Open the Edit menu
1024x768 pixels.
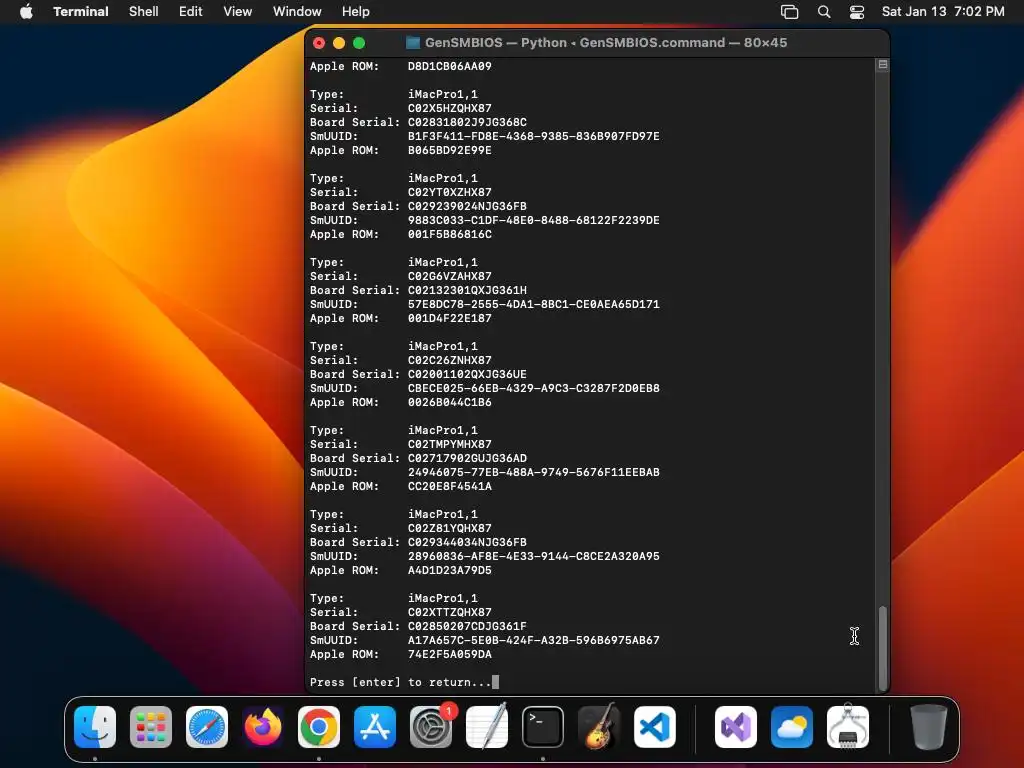191,12
